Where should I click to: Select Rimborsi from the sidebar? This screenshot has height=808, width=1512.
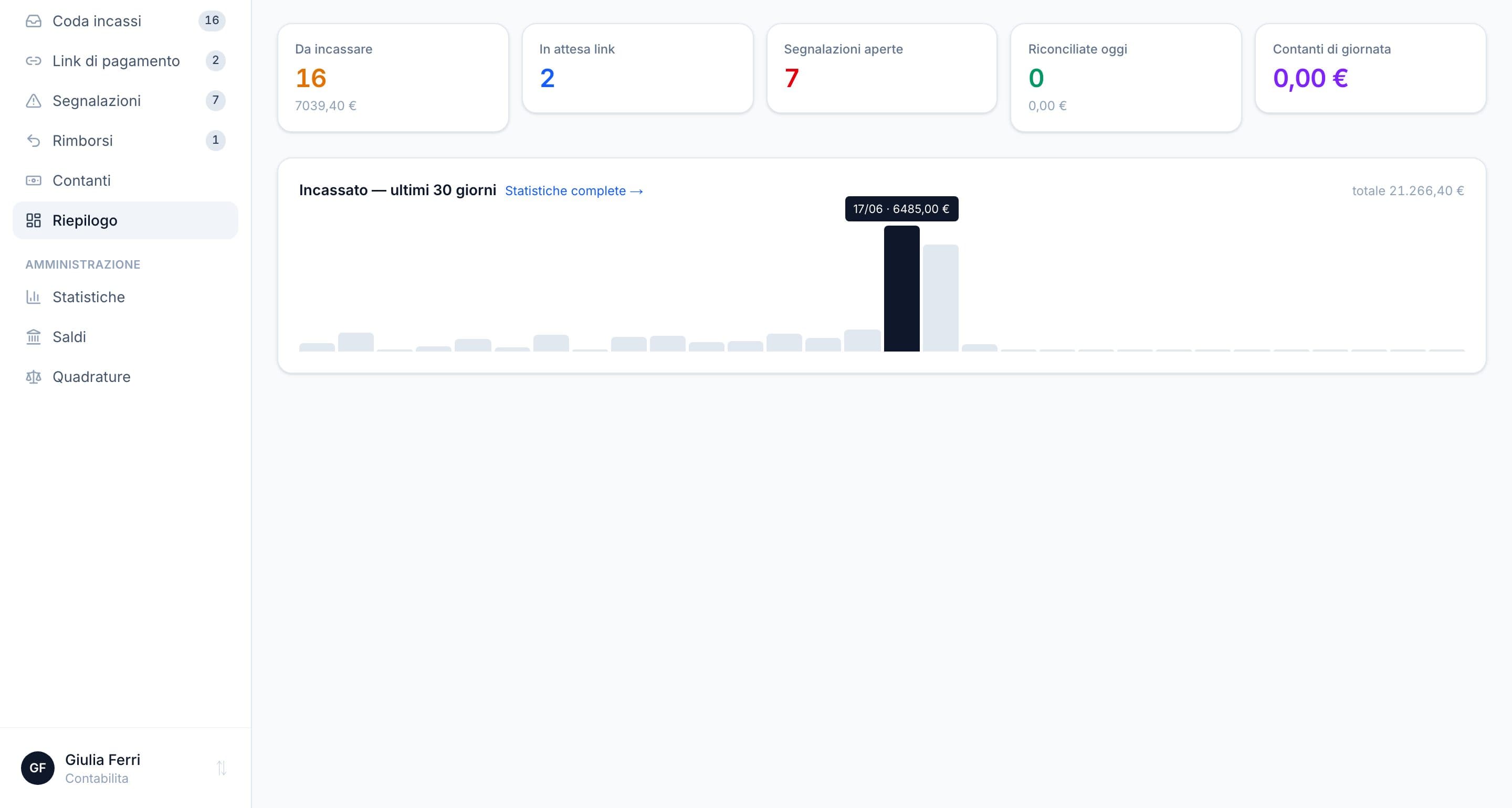tap(125, 141)
